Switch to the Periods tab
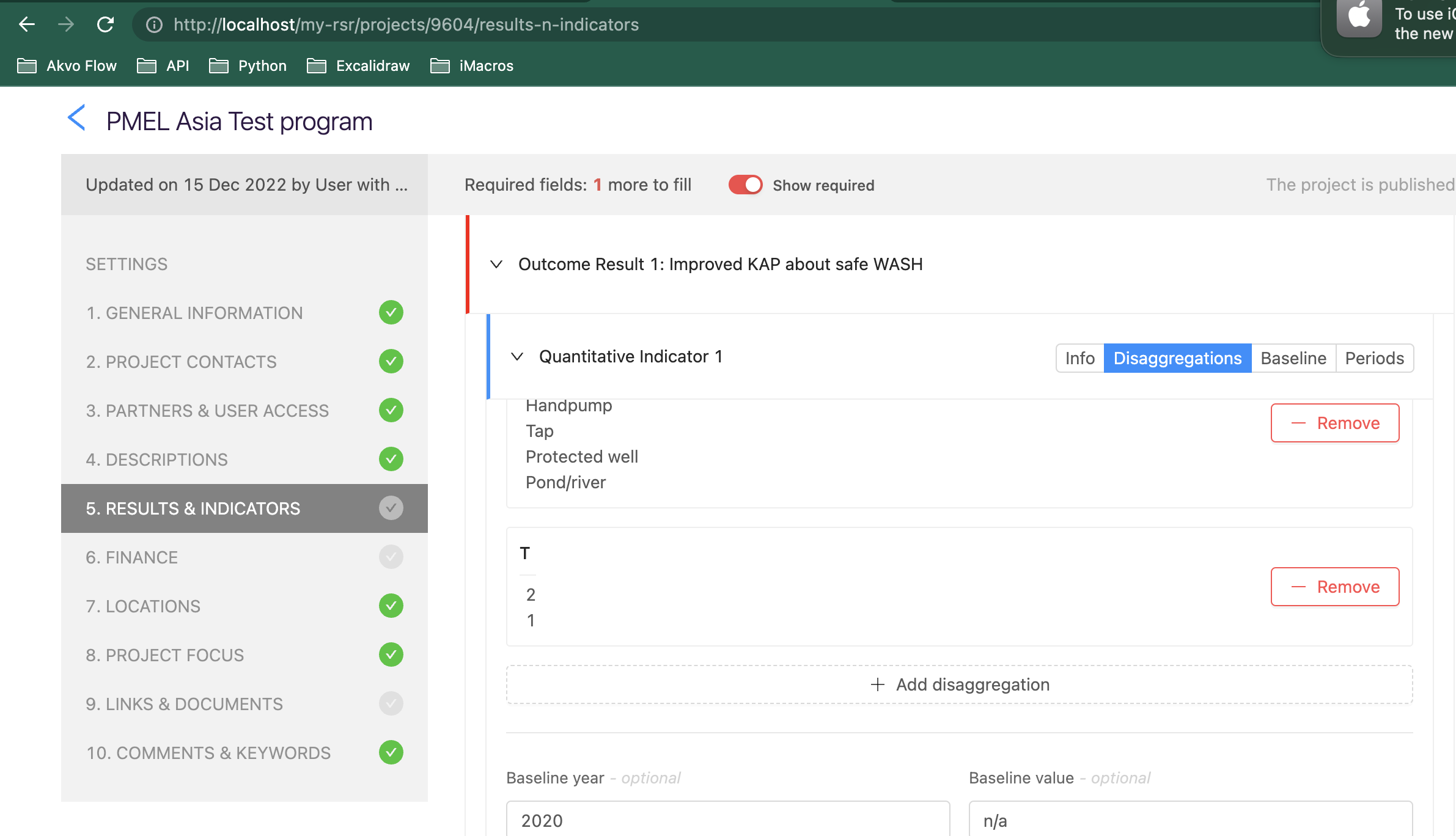The height and width of the screenshot is (836, 1456). [1374, 358]
